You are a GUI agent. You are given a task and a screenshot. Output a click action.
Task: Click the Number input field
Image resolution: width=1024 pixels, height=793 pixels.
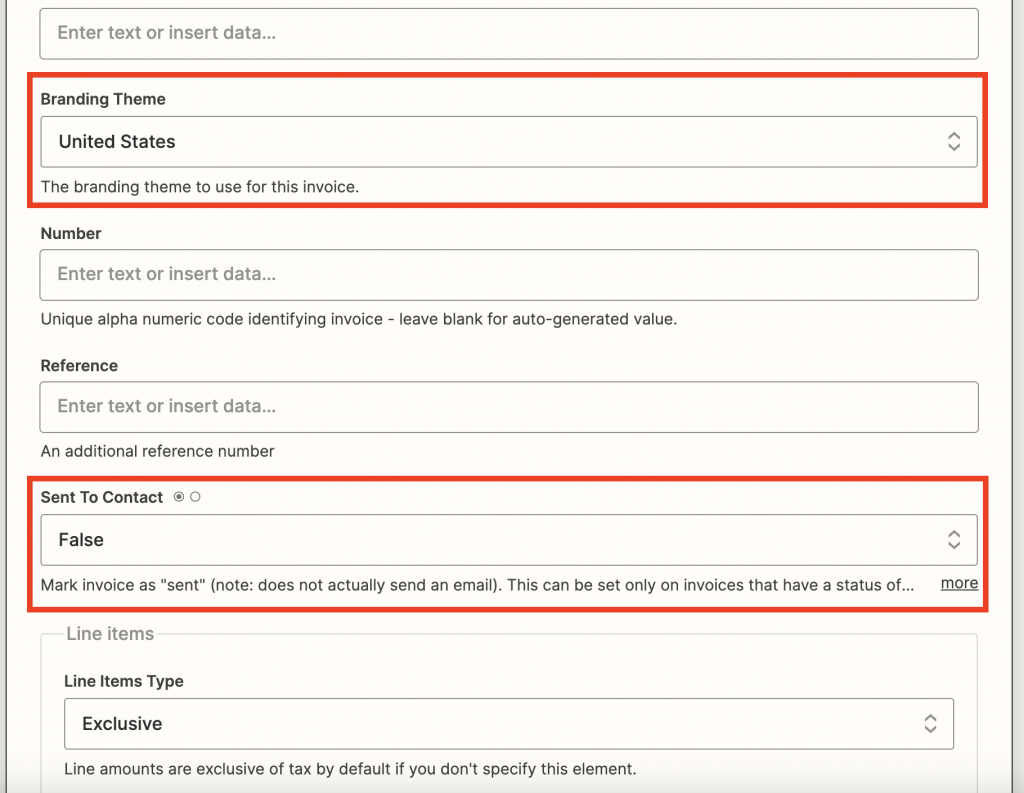509,274
